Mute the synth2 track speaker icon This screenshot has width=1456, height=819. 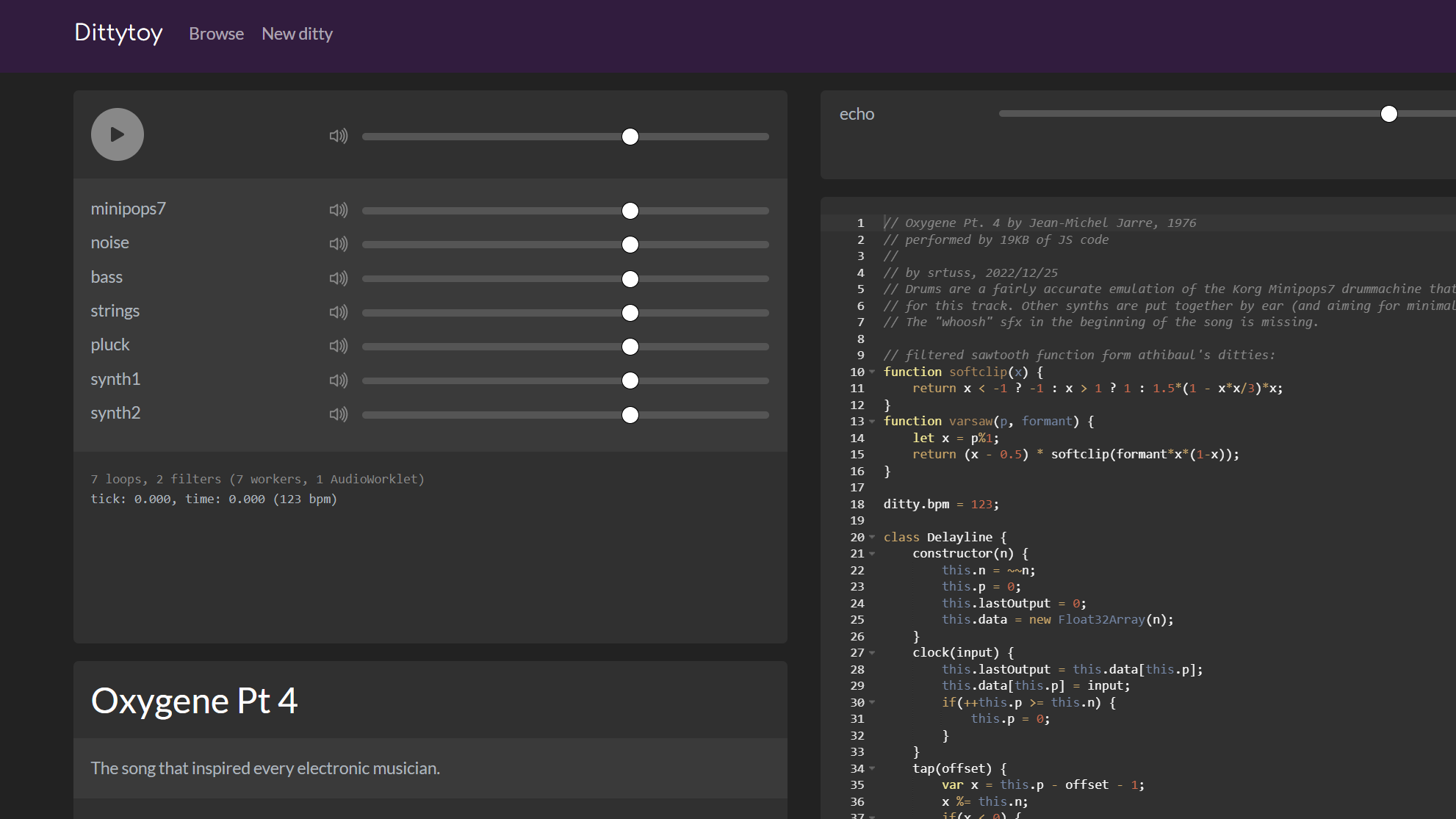tap(338, 414)
